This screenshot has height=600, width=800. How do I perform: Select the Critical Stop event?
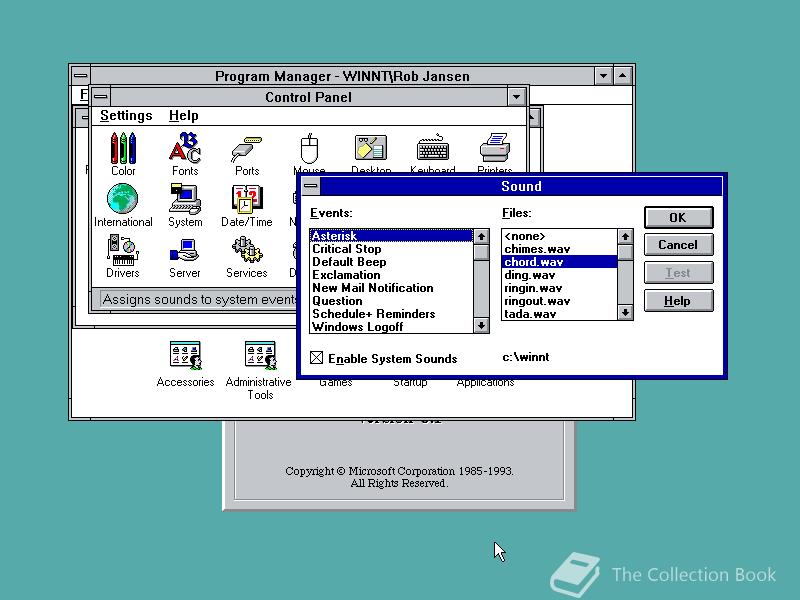tap(391, 249)
